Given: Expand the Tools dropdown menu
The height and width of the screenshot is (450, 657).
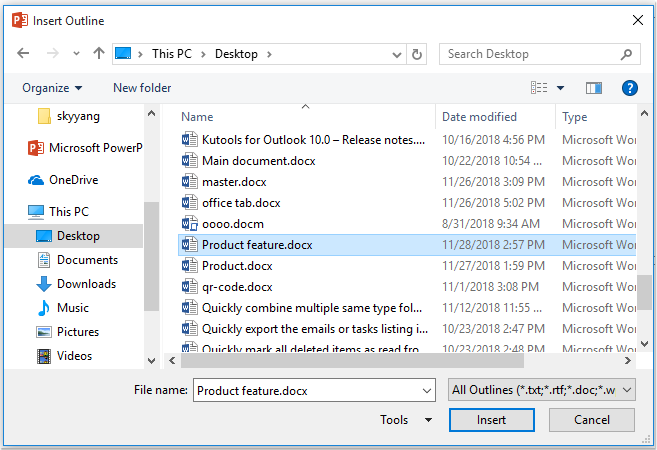Looking at the screenshot, I should point(406,420).
